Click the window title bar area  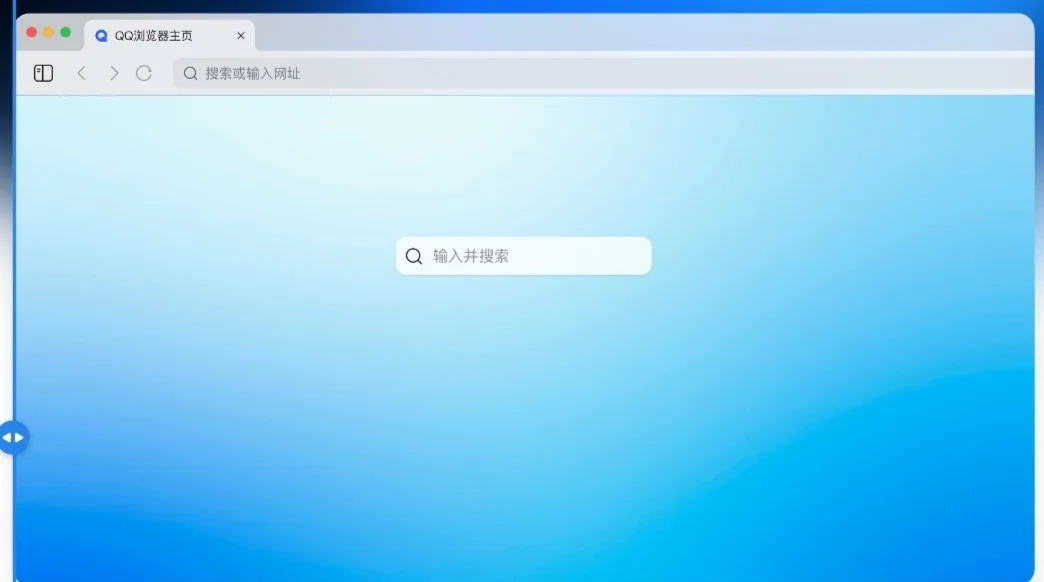700,32
